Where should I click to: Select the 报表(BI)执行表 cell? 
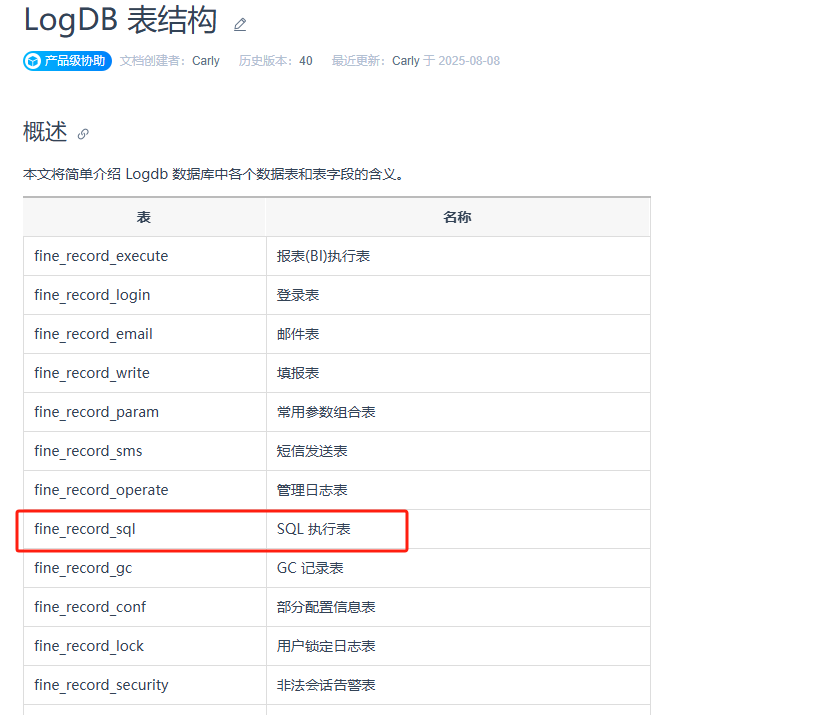coord(458,256)
